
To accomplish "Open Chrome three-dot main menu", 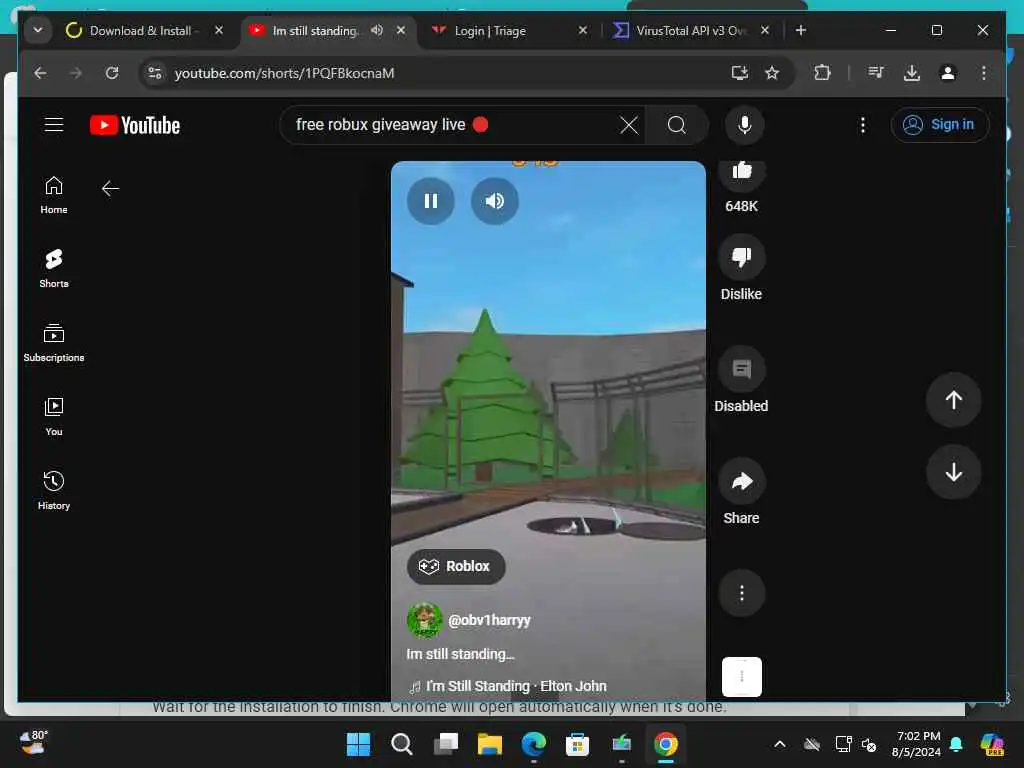I will (x=984, y=73).
